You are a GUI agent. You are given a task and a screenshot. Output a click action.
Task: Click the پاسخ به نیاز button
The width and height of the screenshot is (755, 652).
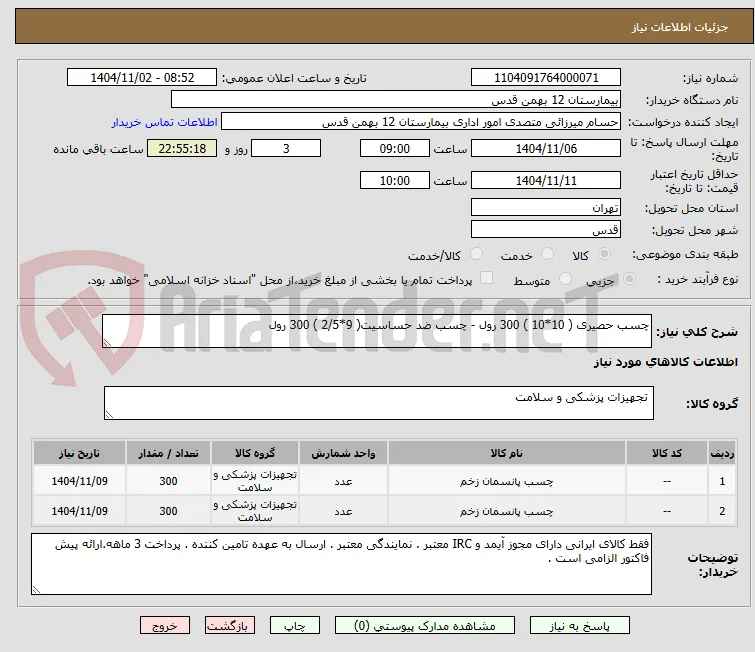pos(580,626)
